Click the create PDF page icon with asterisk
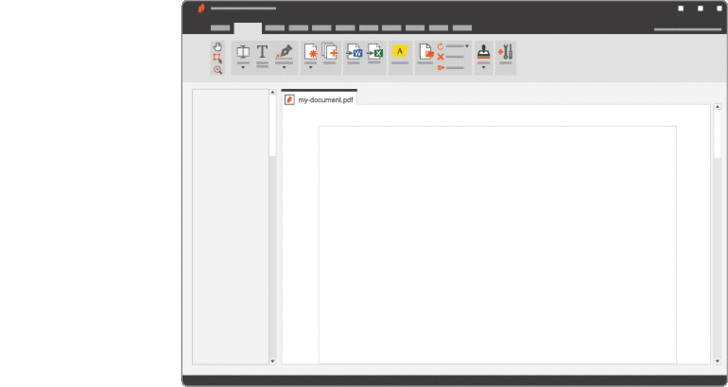728x387 pixels. pos(311,52)
